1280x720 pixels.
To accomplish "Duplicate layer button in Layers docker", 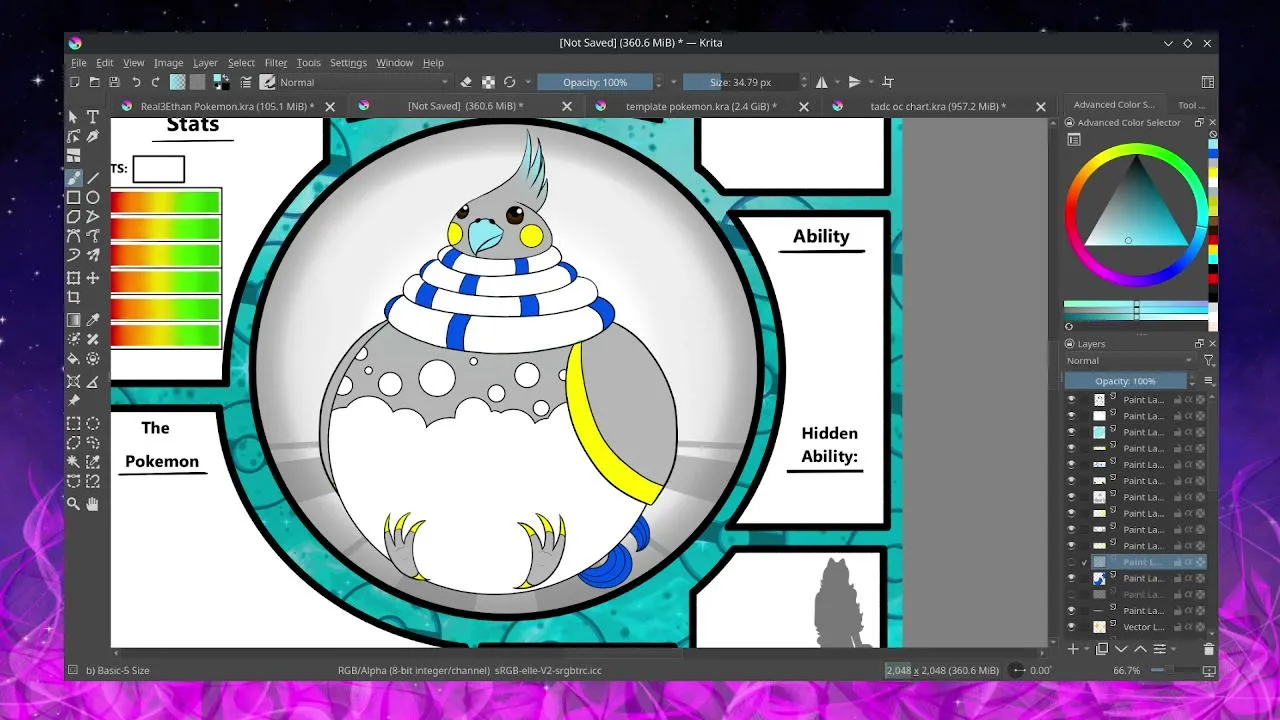I will [1102, 649].
